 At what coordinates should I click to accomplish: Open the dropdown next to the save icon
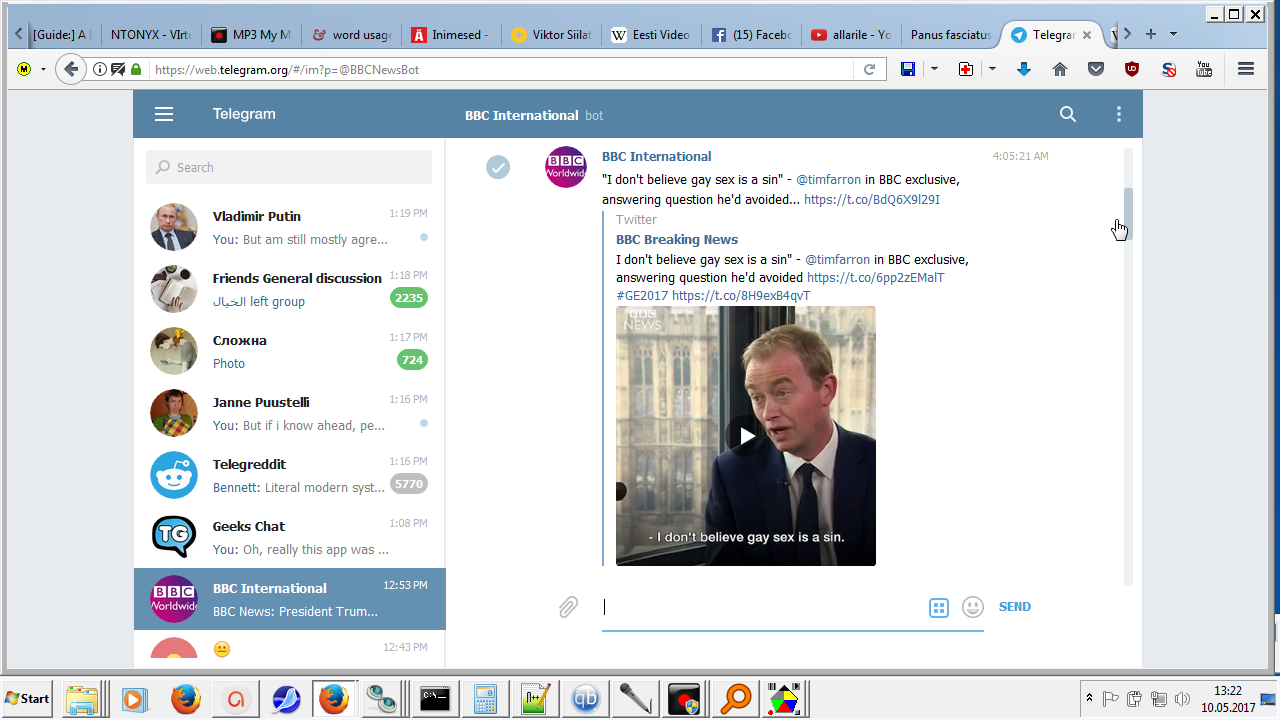pyautogui.click(x=934, y=69)
